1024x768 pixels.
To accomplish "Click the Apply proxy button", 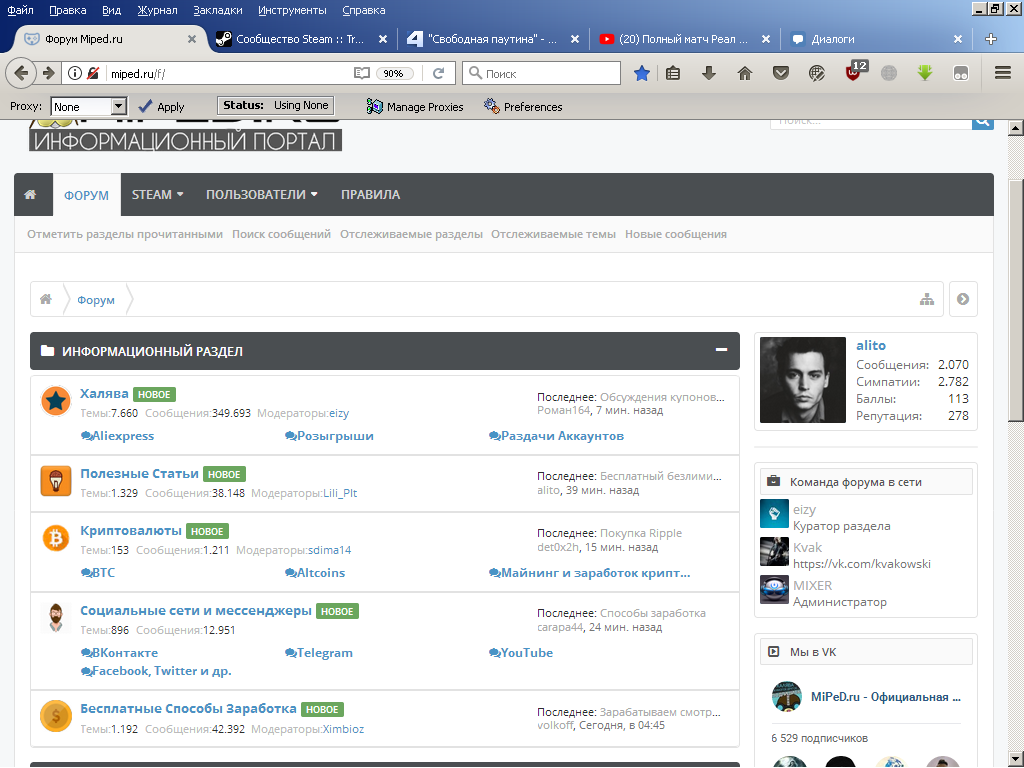I will [161, 106].
